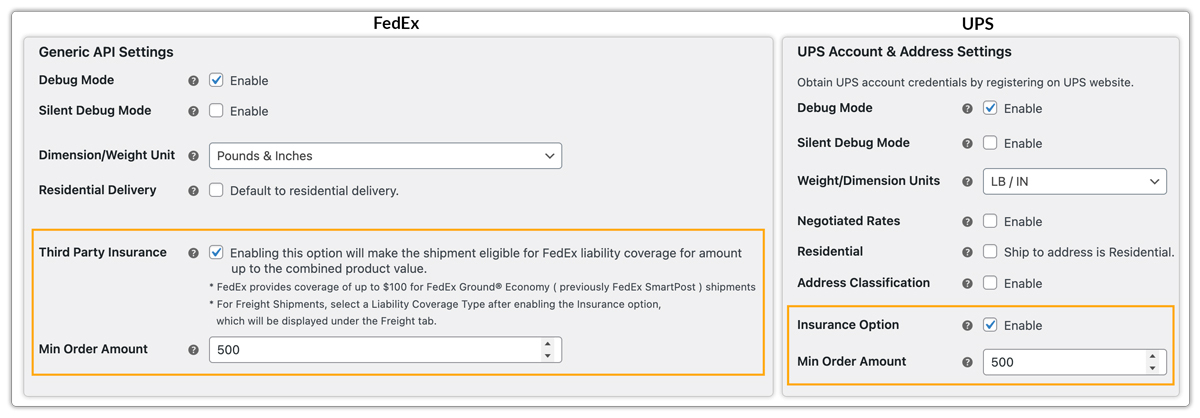1200x418 pixels.
Task: Decrease FedEx Min Order Amount with down arrow
Action: 547,356
